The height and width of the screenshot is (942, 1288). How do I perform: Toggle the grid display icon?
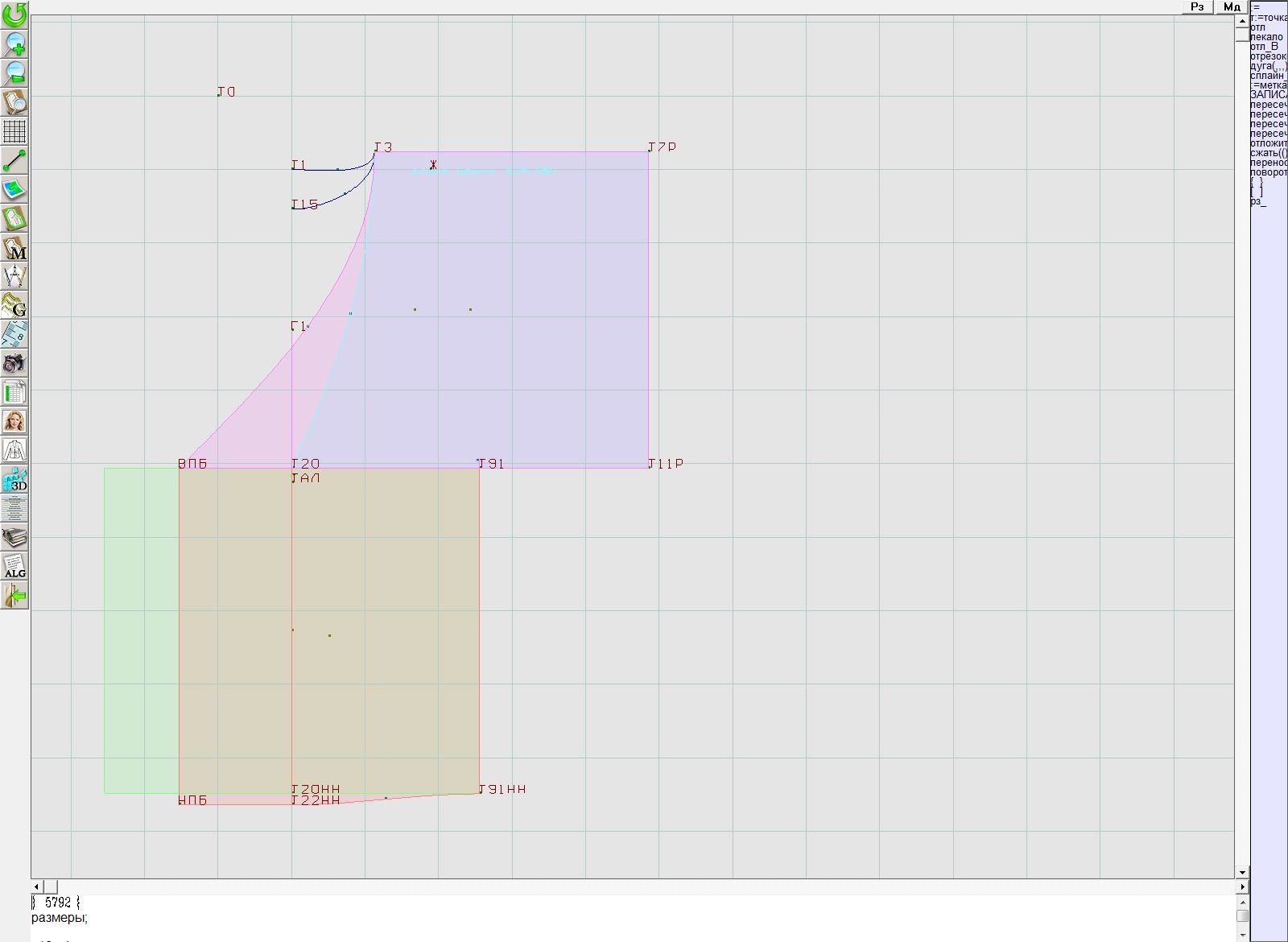[x=14, y=130]
